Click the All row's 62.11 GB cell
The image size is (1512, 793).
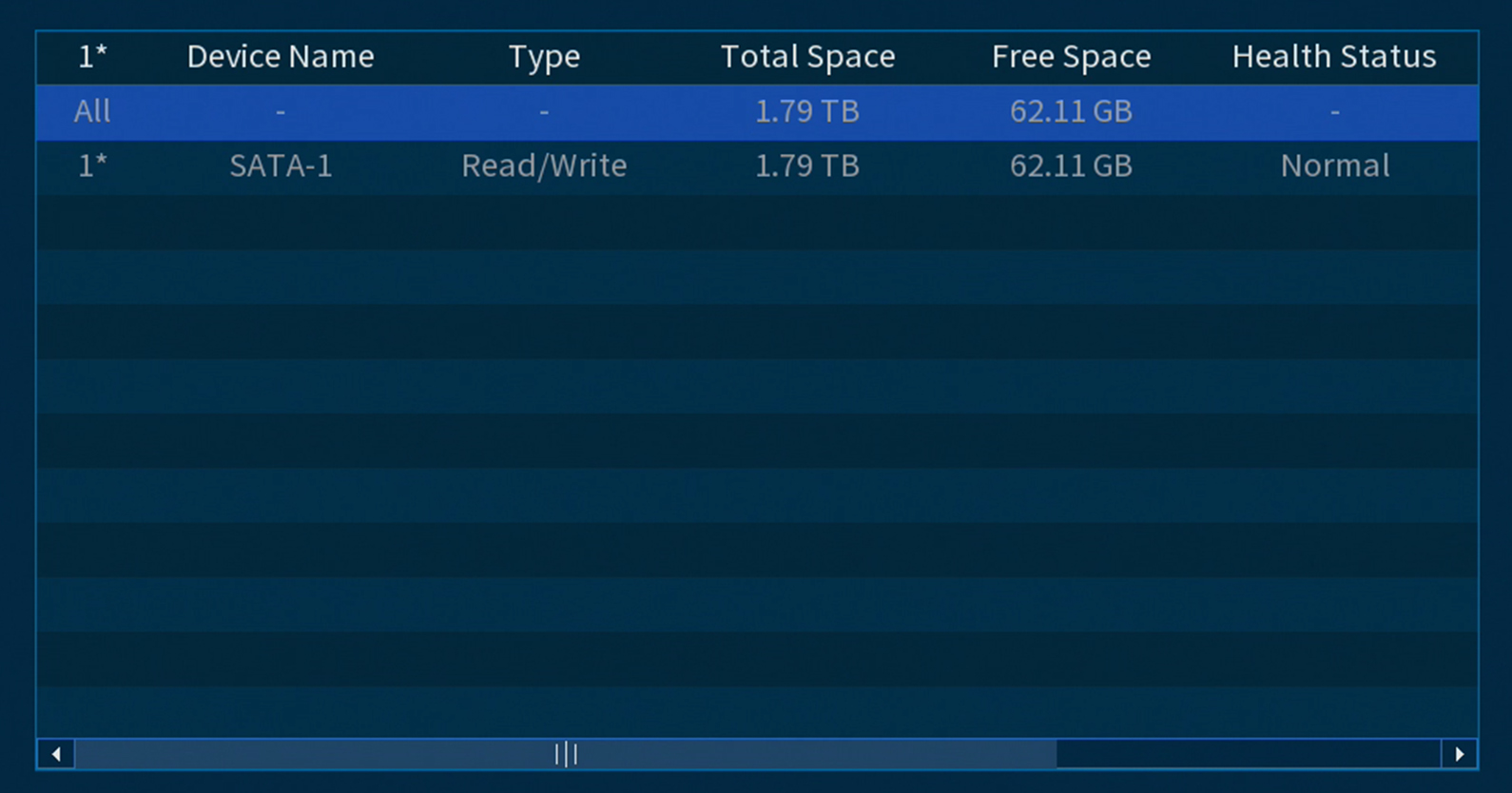[1071, 112]
